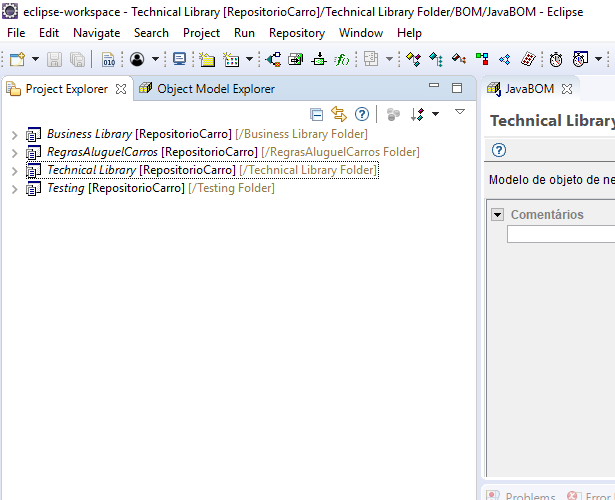Click the help icon in JavaBOM editor
The width and height of the screenshot is (615, 500).
[x=499, y=150]
